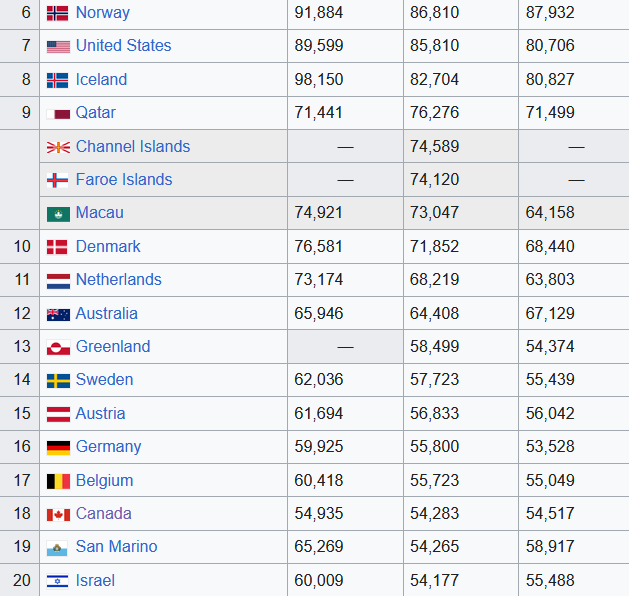The width and height of the screenshot is (629, 596).
Task: Click the Netherlands flag icon
Action: click(58, 281)
